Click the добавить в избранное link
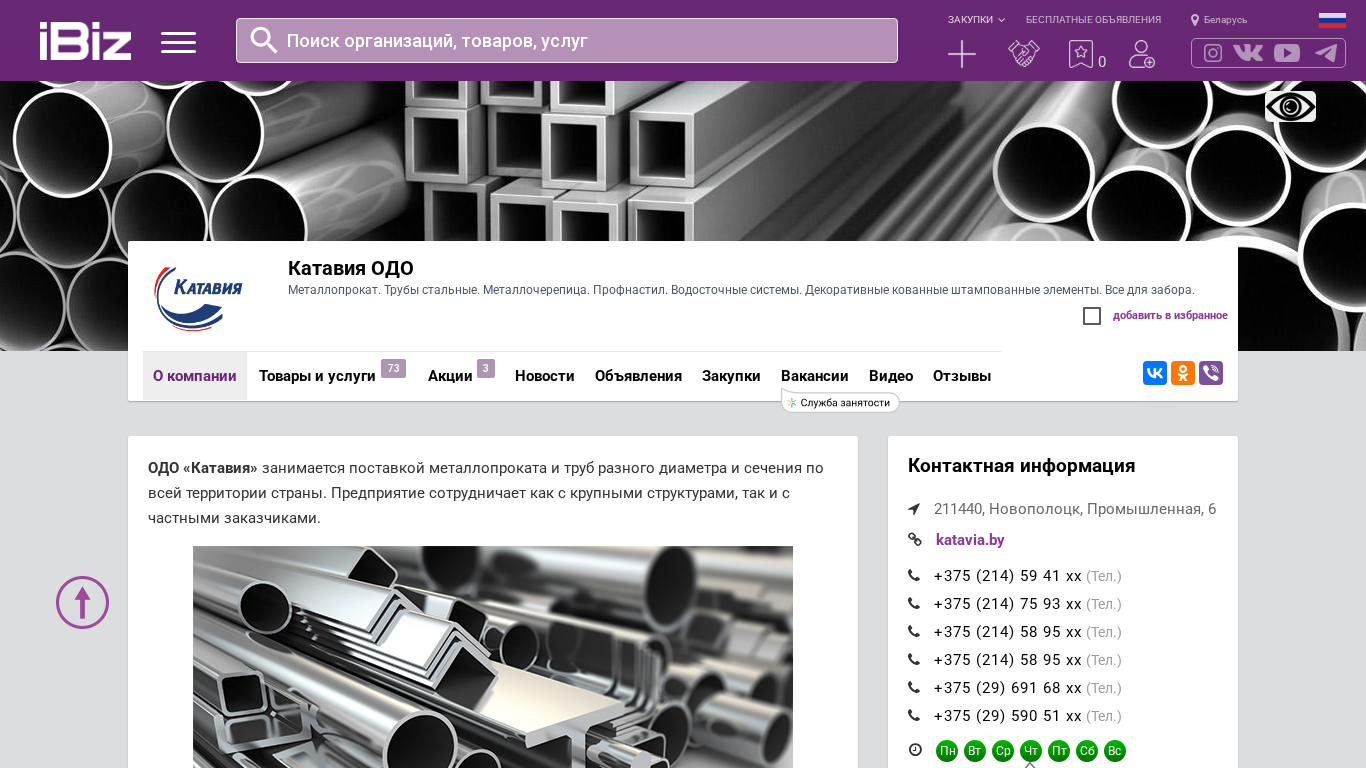Screen dimensions: 1366x768 (x=1170, y=316)
